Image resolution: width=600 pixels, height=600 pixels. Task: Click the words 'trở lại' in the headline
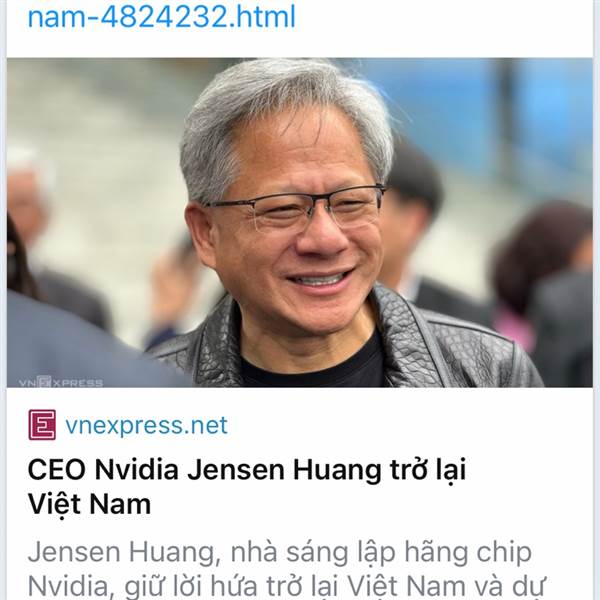click(428, 470)
